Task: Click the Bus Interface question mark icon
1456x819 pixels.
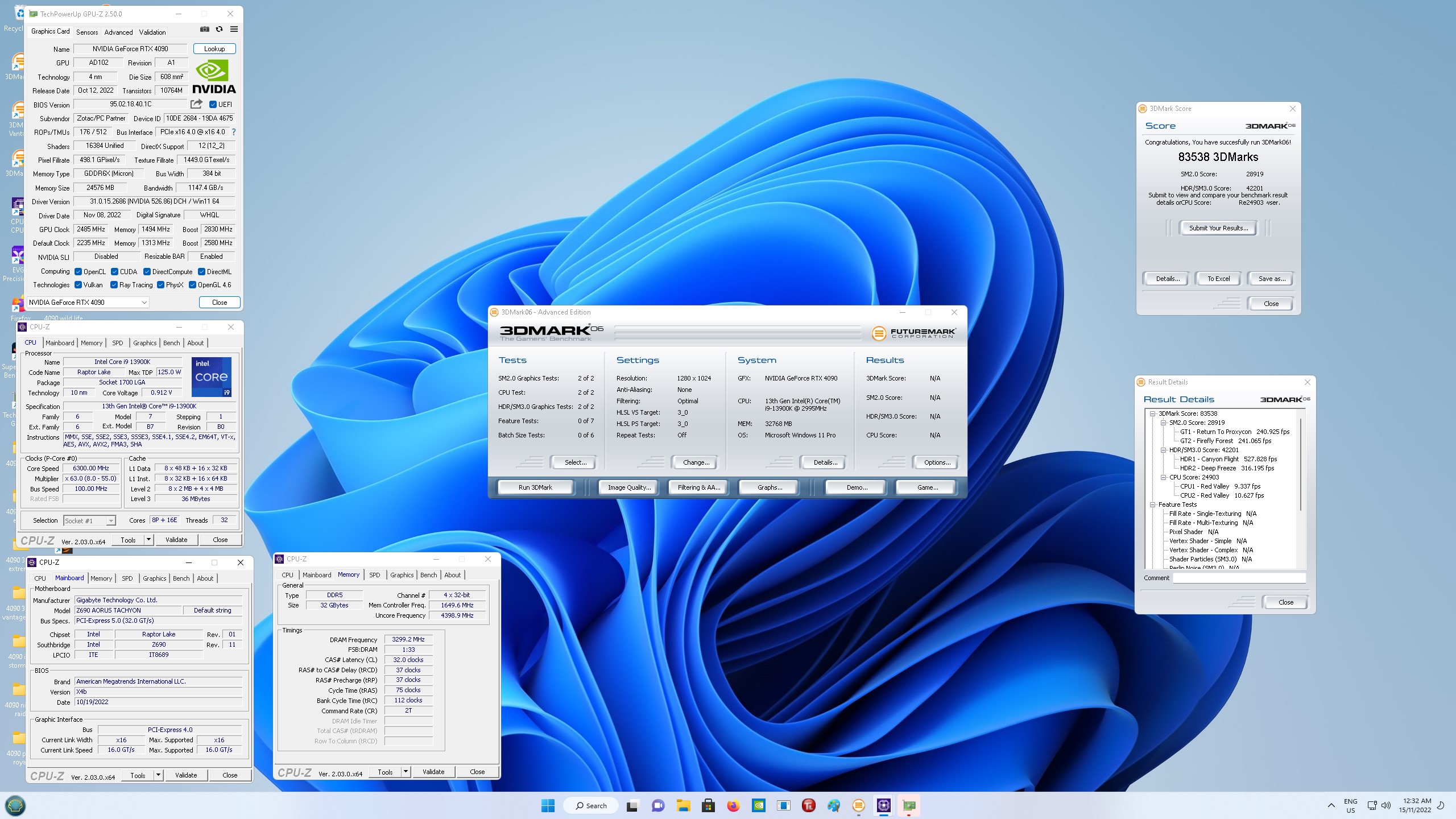Action: (x=233, y=132)
